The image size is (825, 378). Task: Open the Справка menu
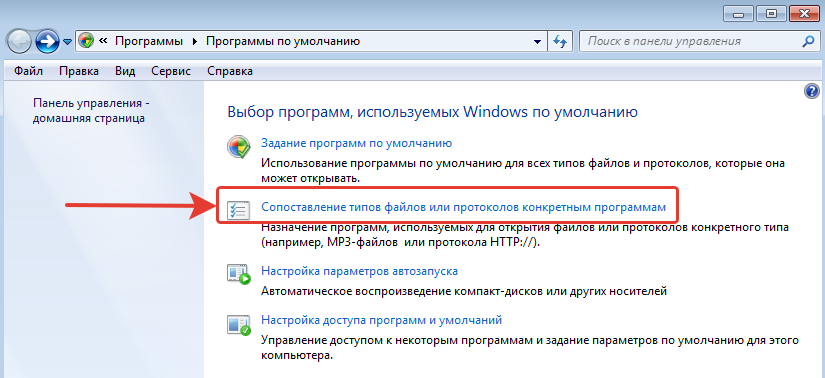(230, 71)
